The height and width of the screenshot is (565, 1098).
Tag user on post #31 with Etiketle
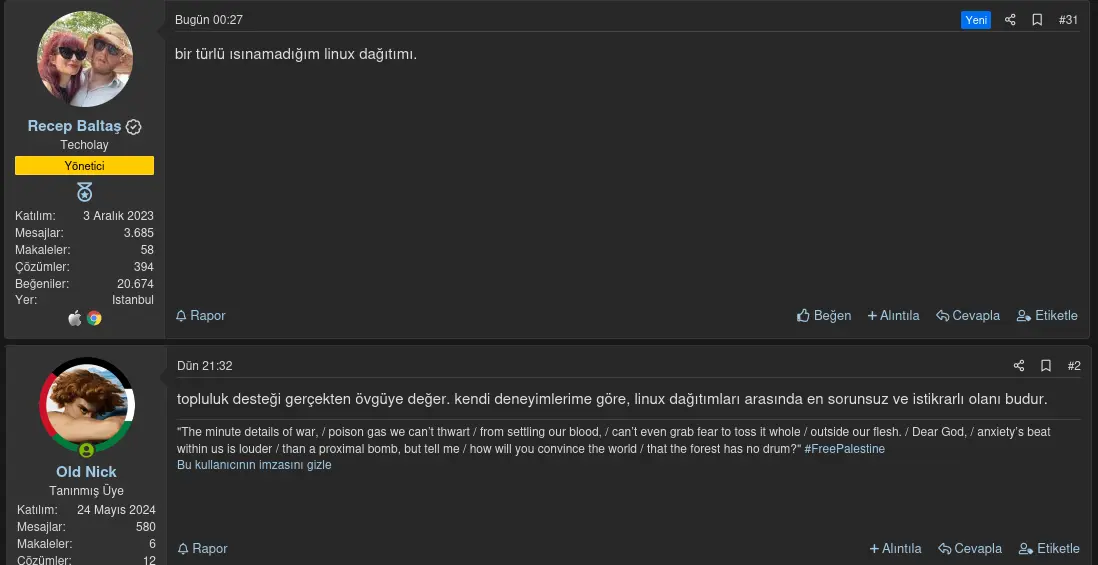(1047, 316)
